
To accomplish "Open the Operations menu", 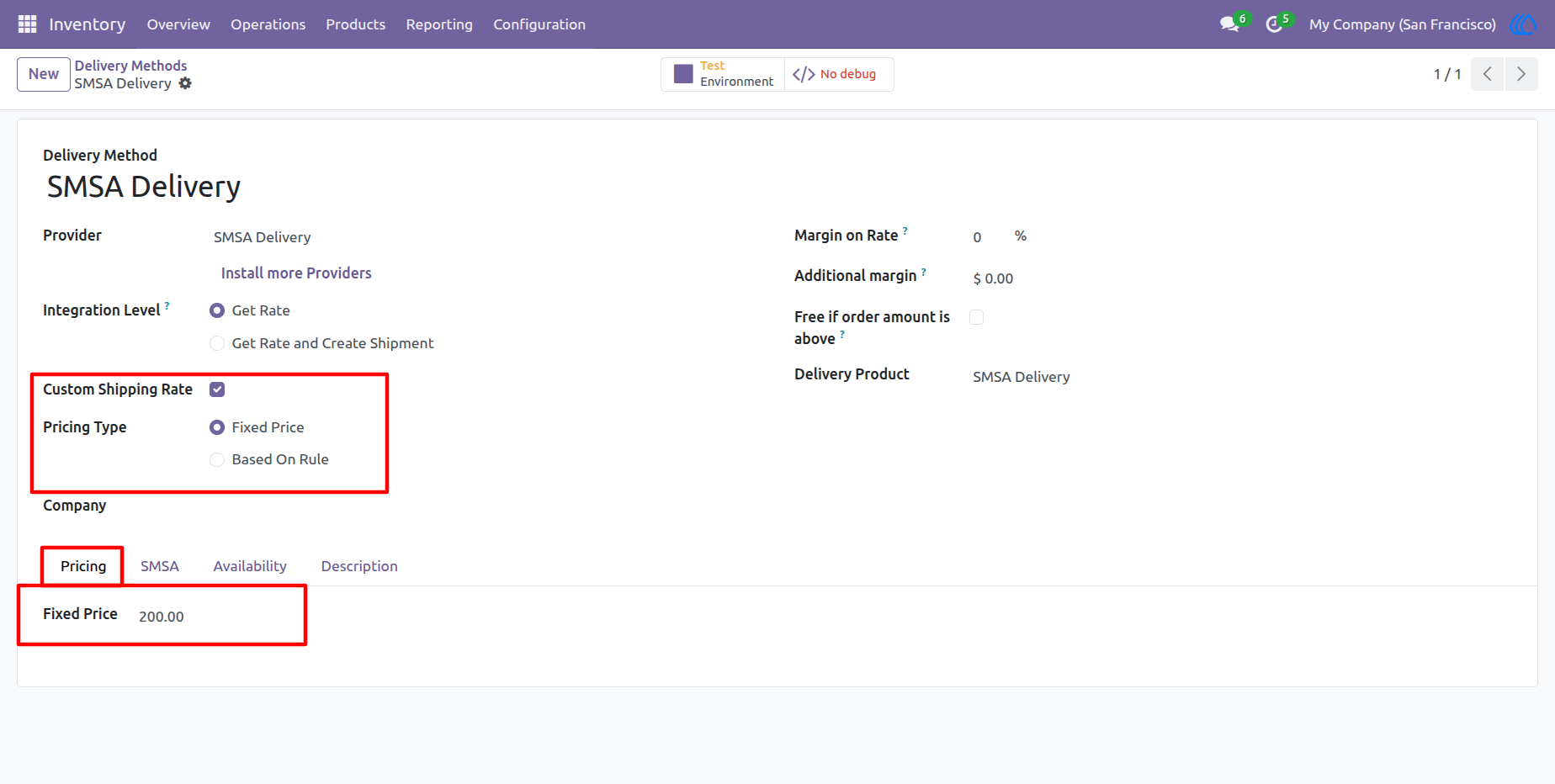I will point(268,24).
